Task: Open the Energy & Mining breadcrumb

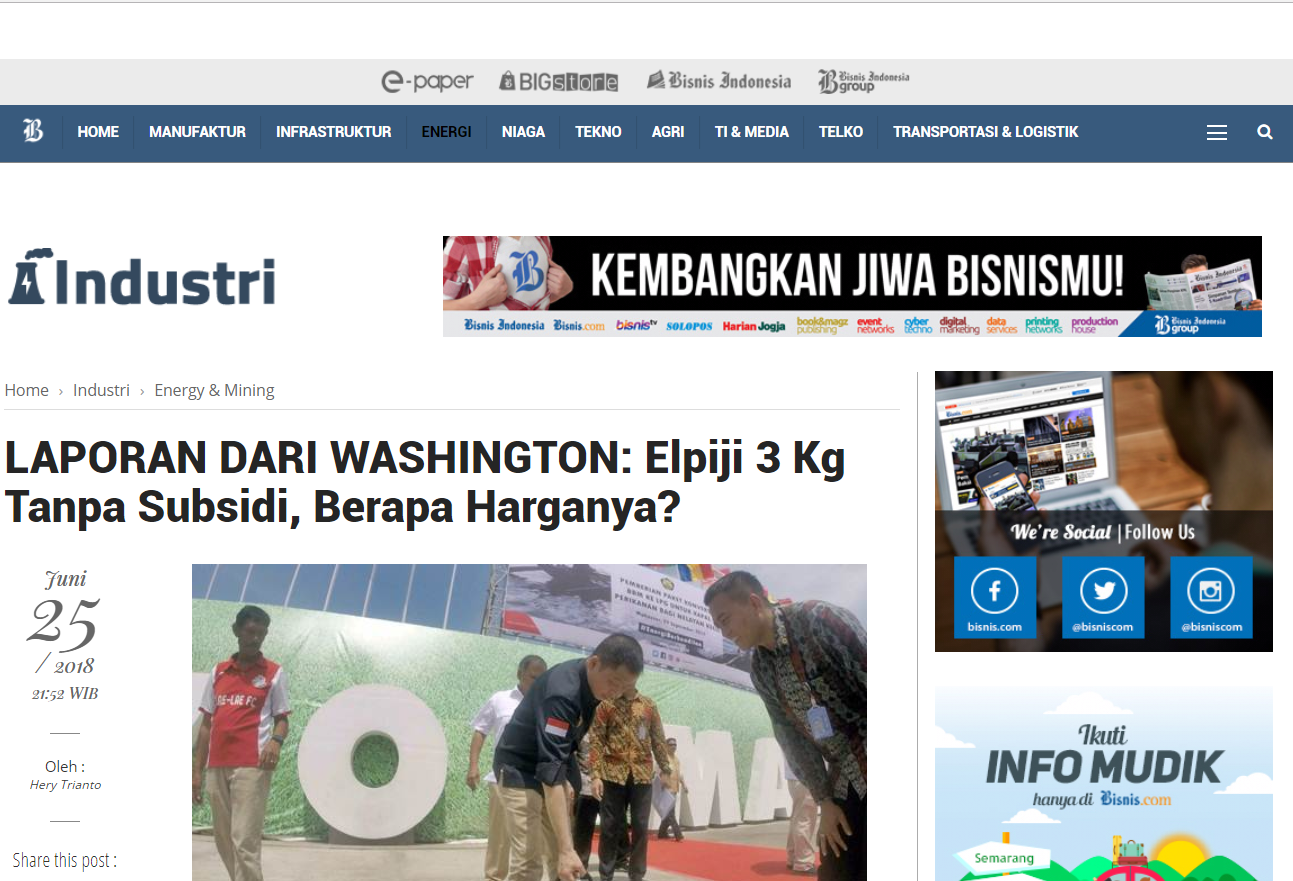Action: [x=214, y=390]
